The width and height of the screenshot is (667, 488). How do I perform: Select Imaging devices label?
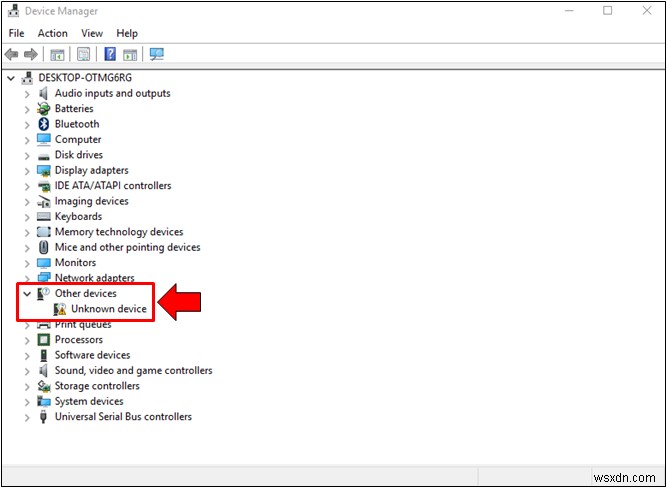91,201
